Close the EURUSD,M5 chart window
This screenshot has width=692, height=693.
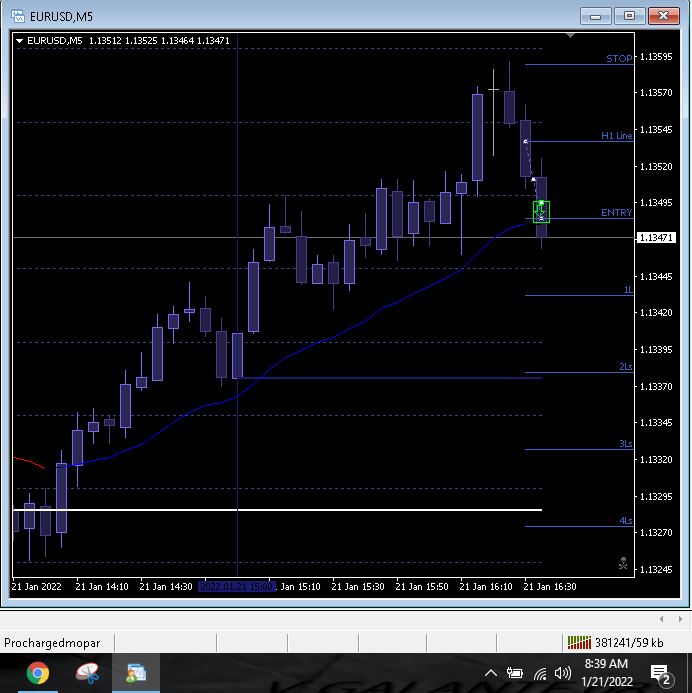663,16
